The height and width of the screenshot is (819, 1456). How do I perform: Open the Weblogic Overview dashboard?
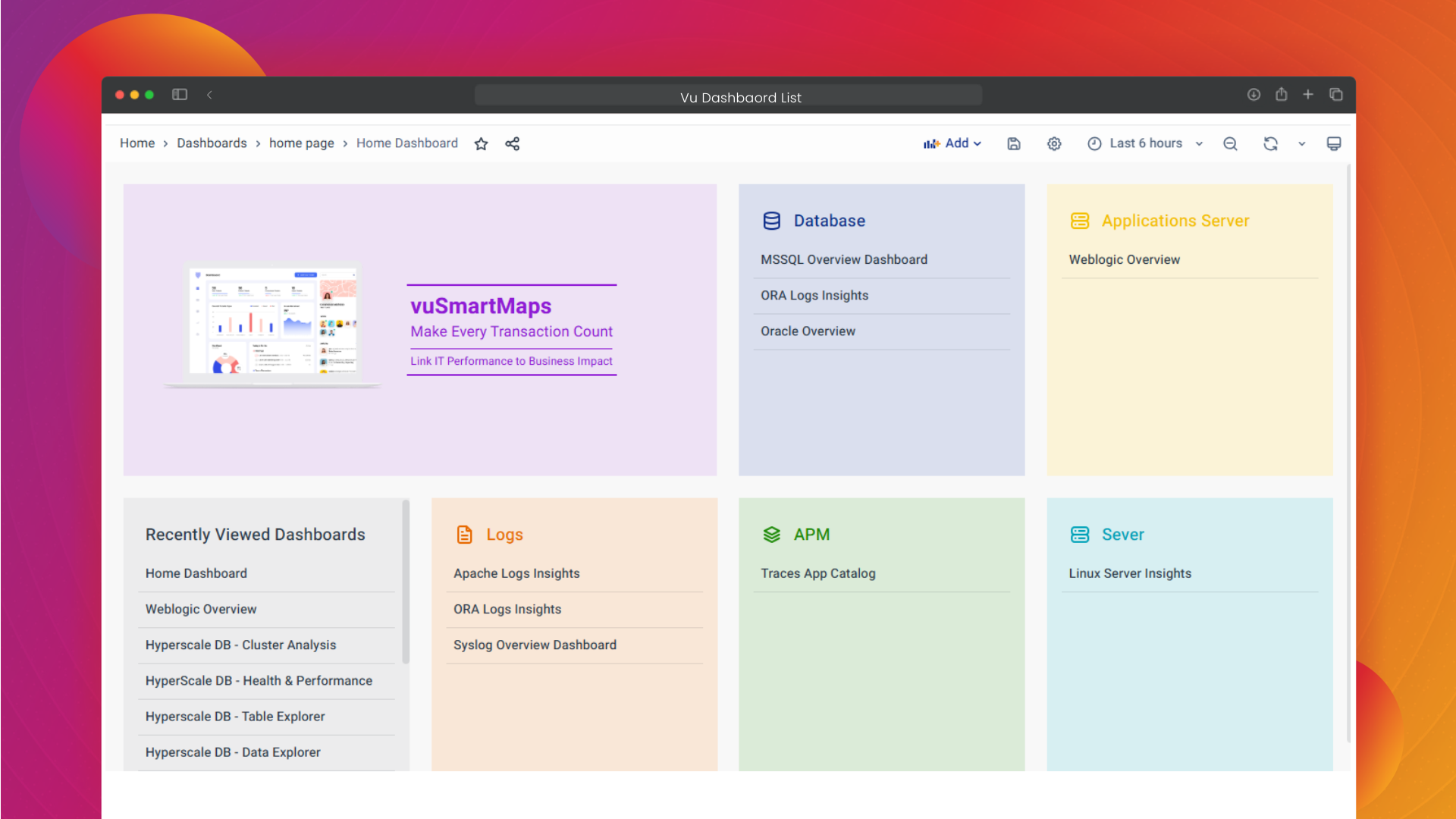coord(1125,259)
